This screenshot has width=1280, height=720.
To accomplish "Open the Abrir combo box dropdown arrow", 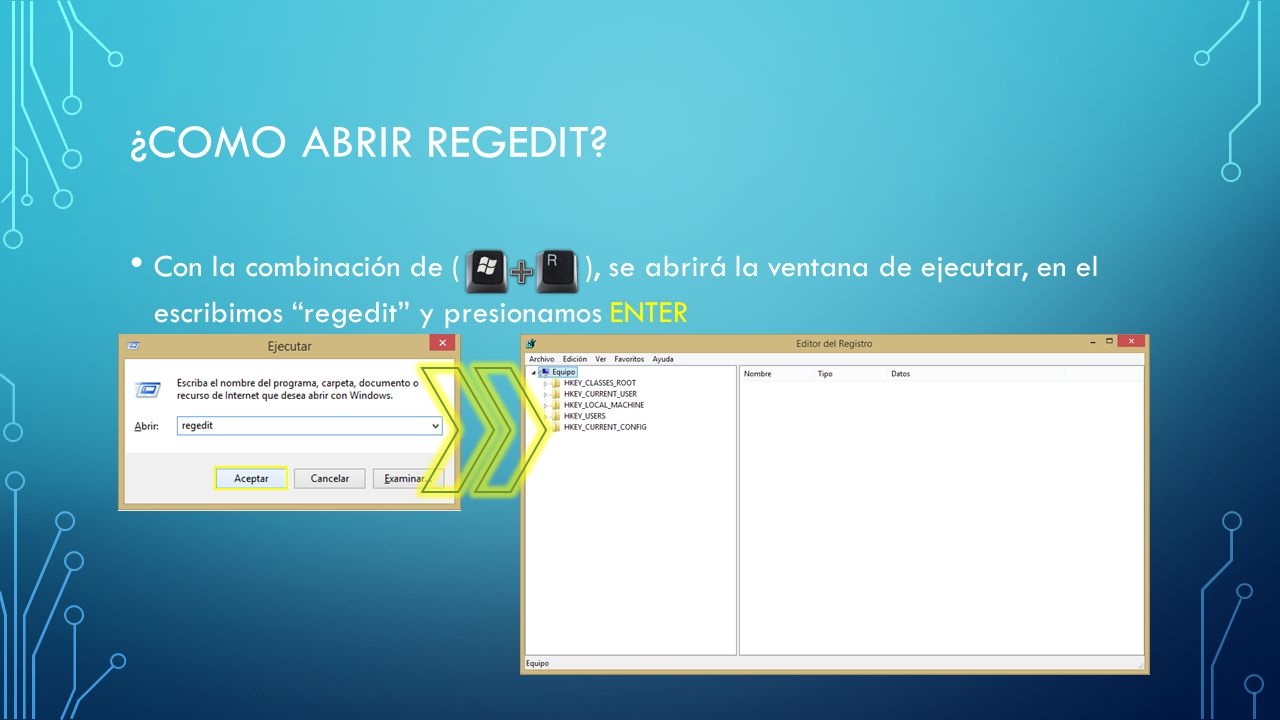I will (435, 426).
